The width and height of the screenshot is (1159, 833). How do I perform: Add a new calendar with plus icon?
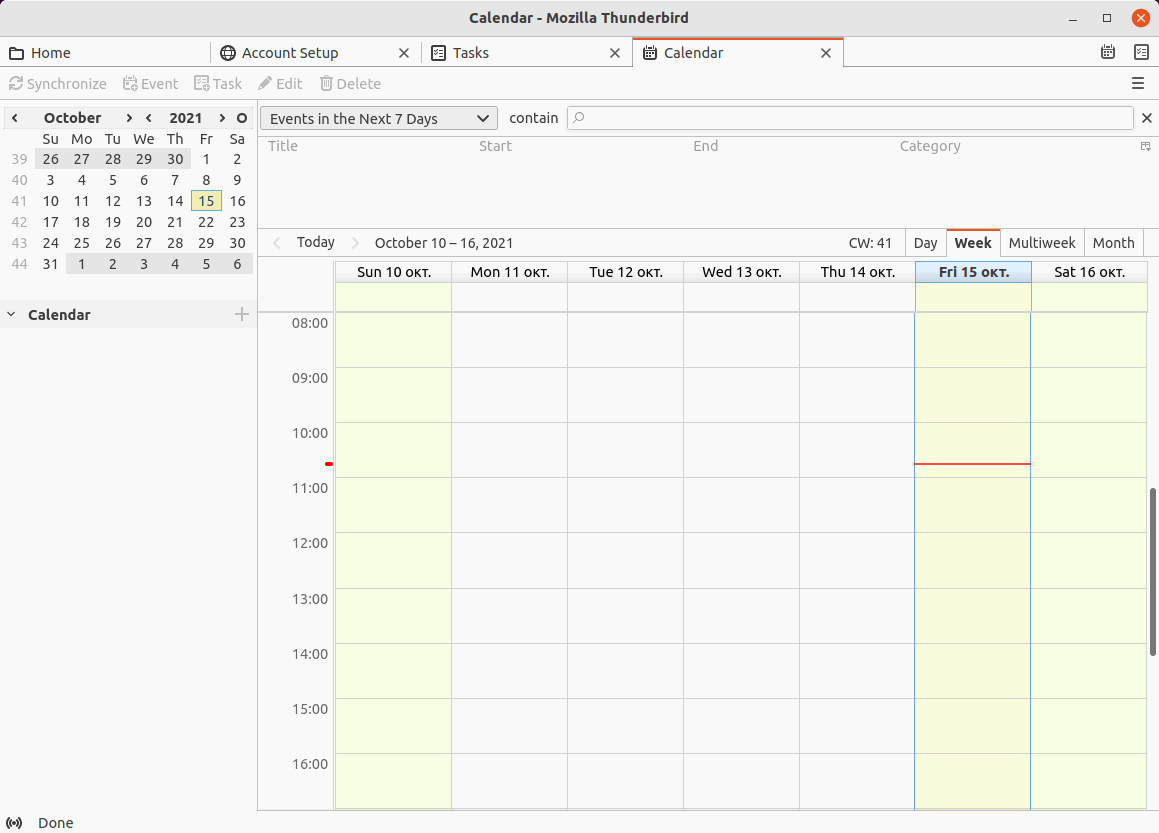pyautogui.click(x=242, y=314)
